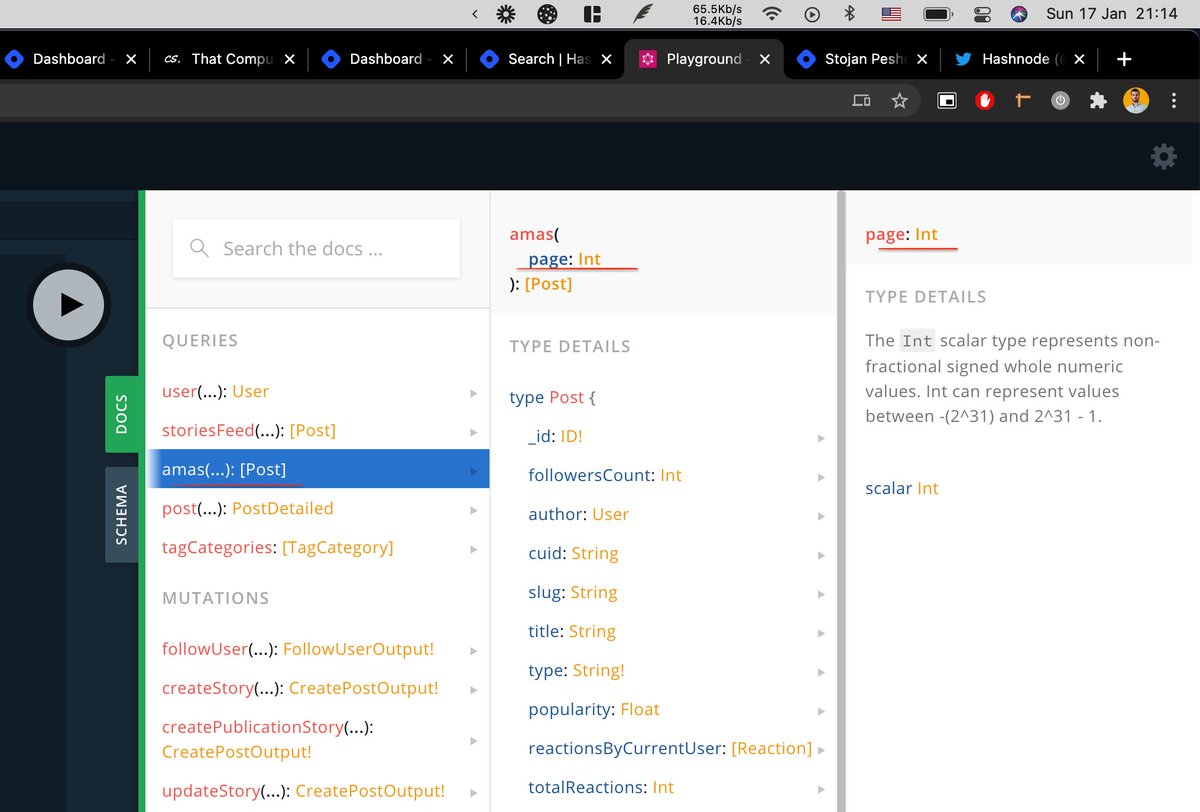Open the Wi-Fi menu bar icon
1200x812 pixels.
click(772, 14)
